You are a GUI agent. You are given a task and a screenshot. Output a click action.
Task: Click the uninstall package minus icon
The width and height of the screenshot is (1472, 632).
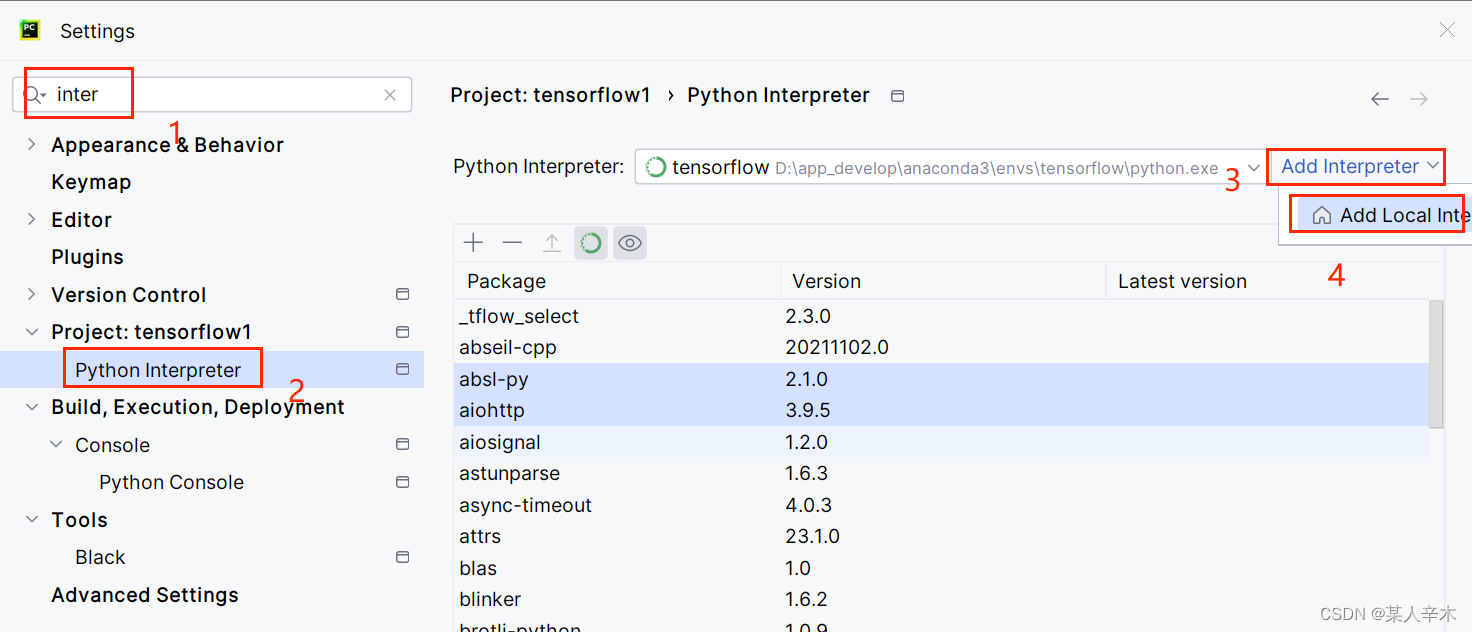tap(512, 243)
